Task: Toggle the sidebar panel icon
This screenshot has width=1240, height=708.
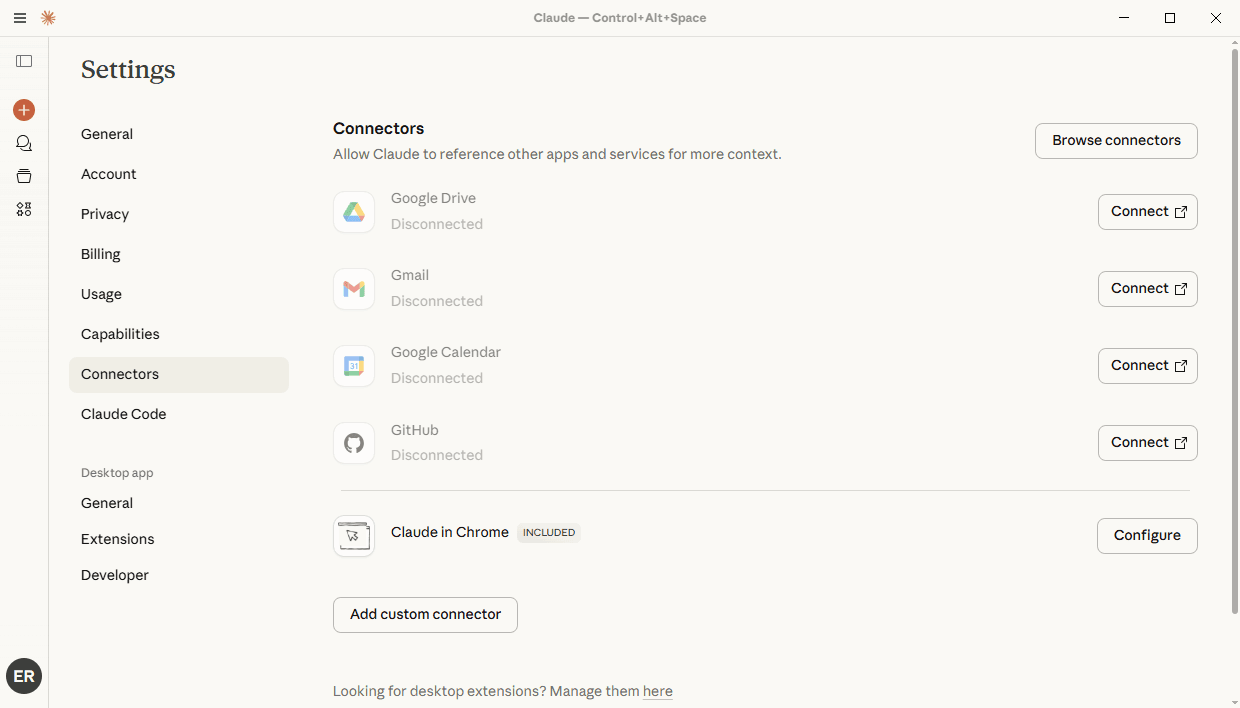Action: pos(24,61)
